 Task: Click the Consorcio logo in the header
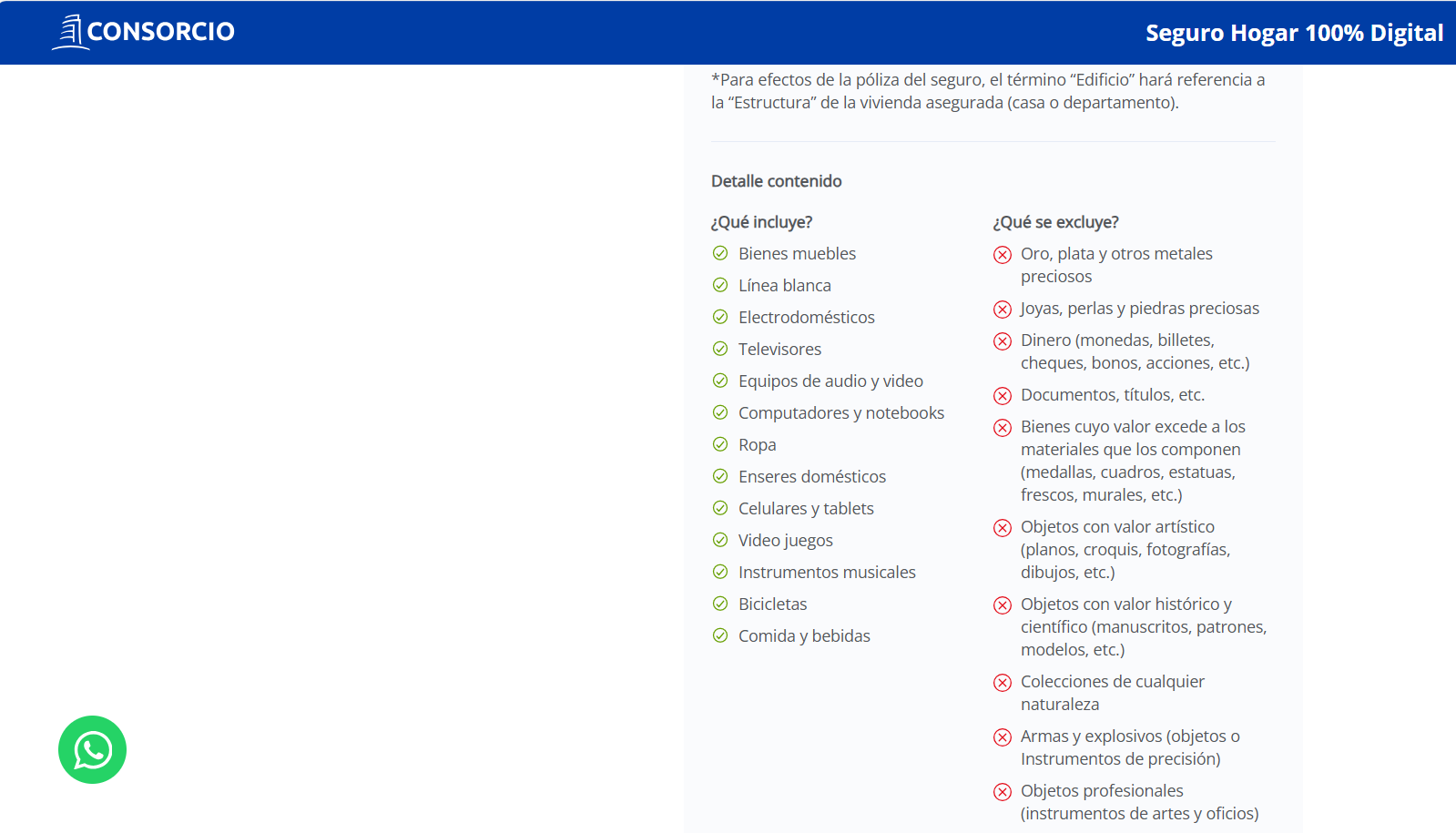pos(143,32)
